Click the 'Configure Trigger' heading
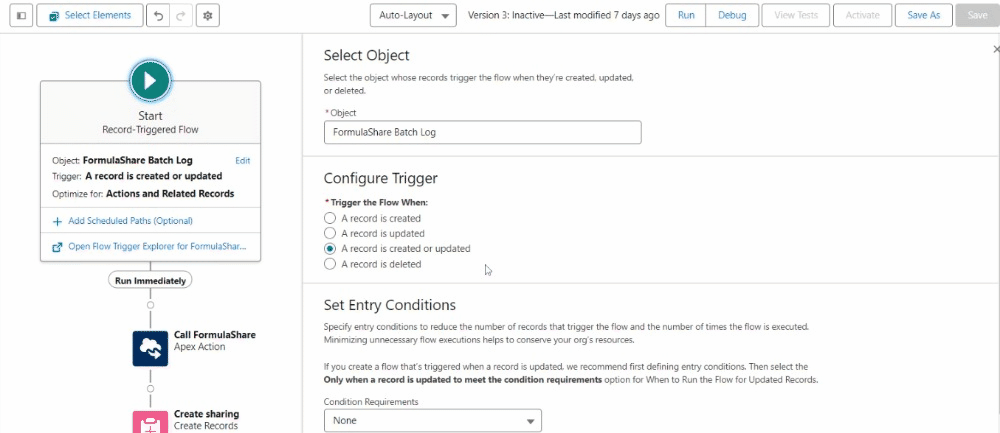Viewport: 1000px width, 433px height. point(381,179)
